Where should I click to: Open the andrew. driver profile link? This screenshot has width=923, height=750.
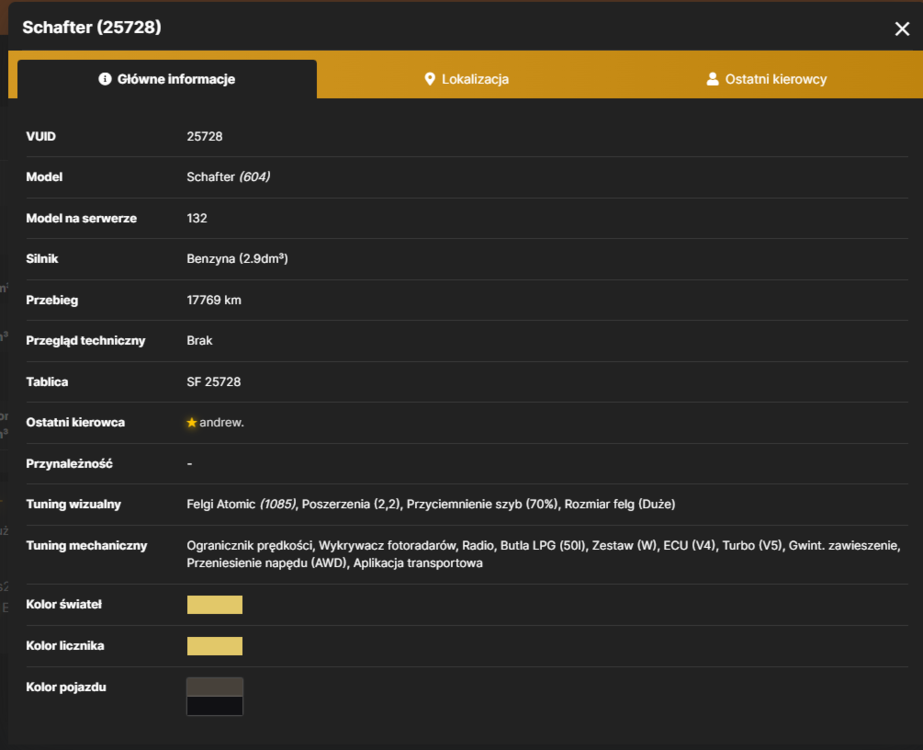pos(221,423)
